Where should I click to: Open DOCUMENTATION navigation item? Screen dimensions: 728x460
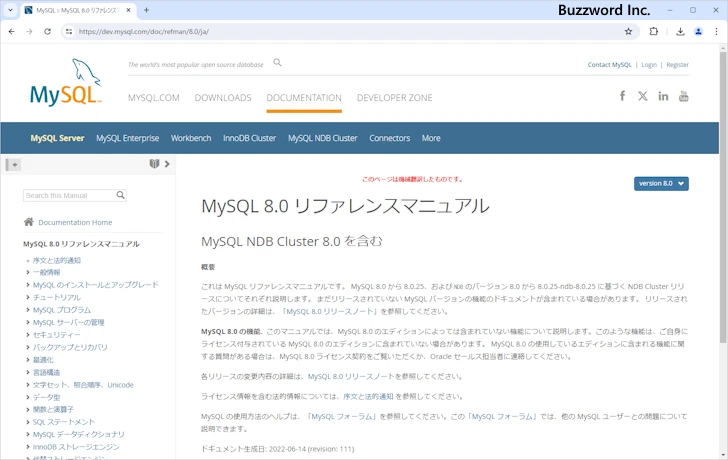click(x=304, y=98)
